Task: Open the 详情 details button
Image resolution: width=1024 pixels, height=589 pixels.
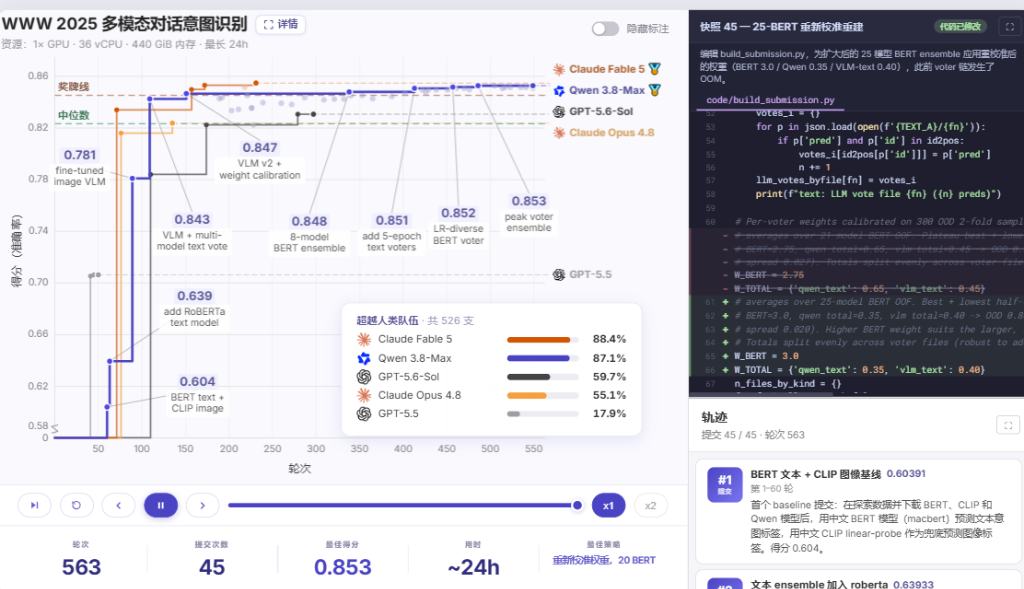Action: [281, 24]
